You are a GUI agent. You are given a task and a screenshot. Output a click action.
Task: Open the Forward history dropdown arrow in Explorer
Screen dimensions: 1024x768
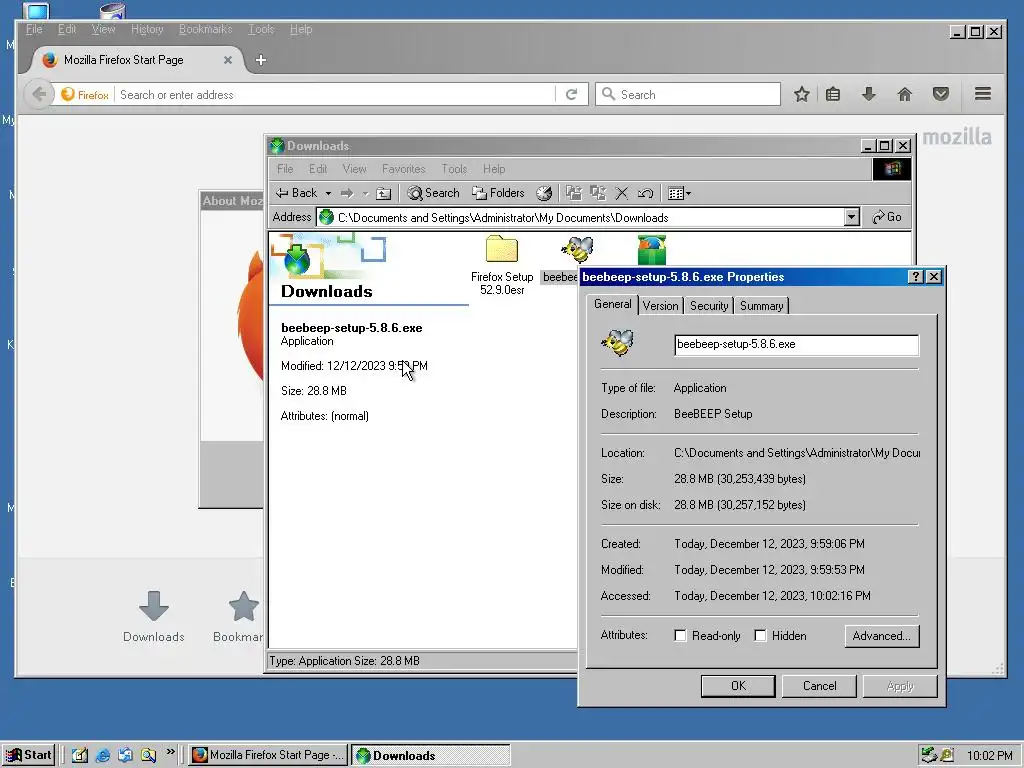pos(365,193)
